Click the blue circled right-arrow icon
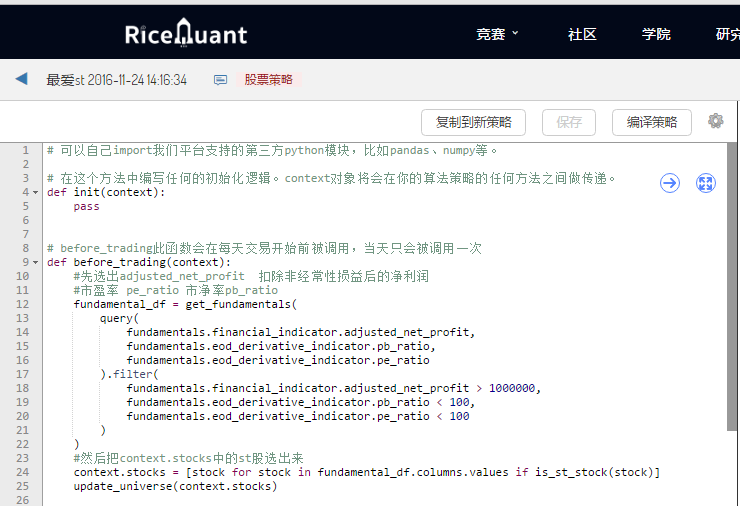This screenshot has width=740, height=506. coord(670,183)
